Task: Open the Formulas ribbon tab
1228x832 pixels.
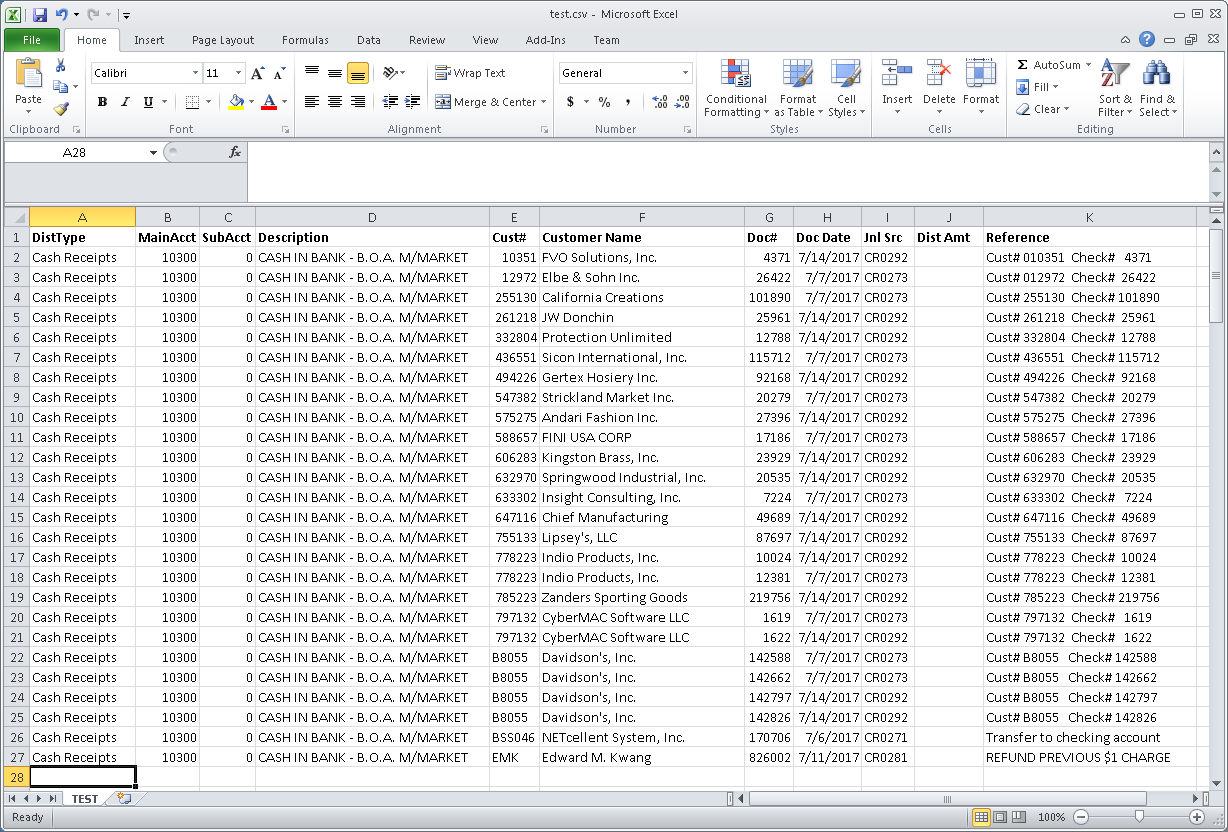Action: (x=305, y=40)
